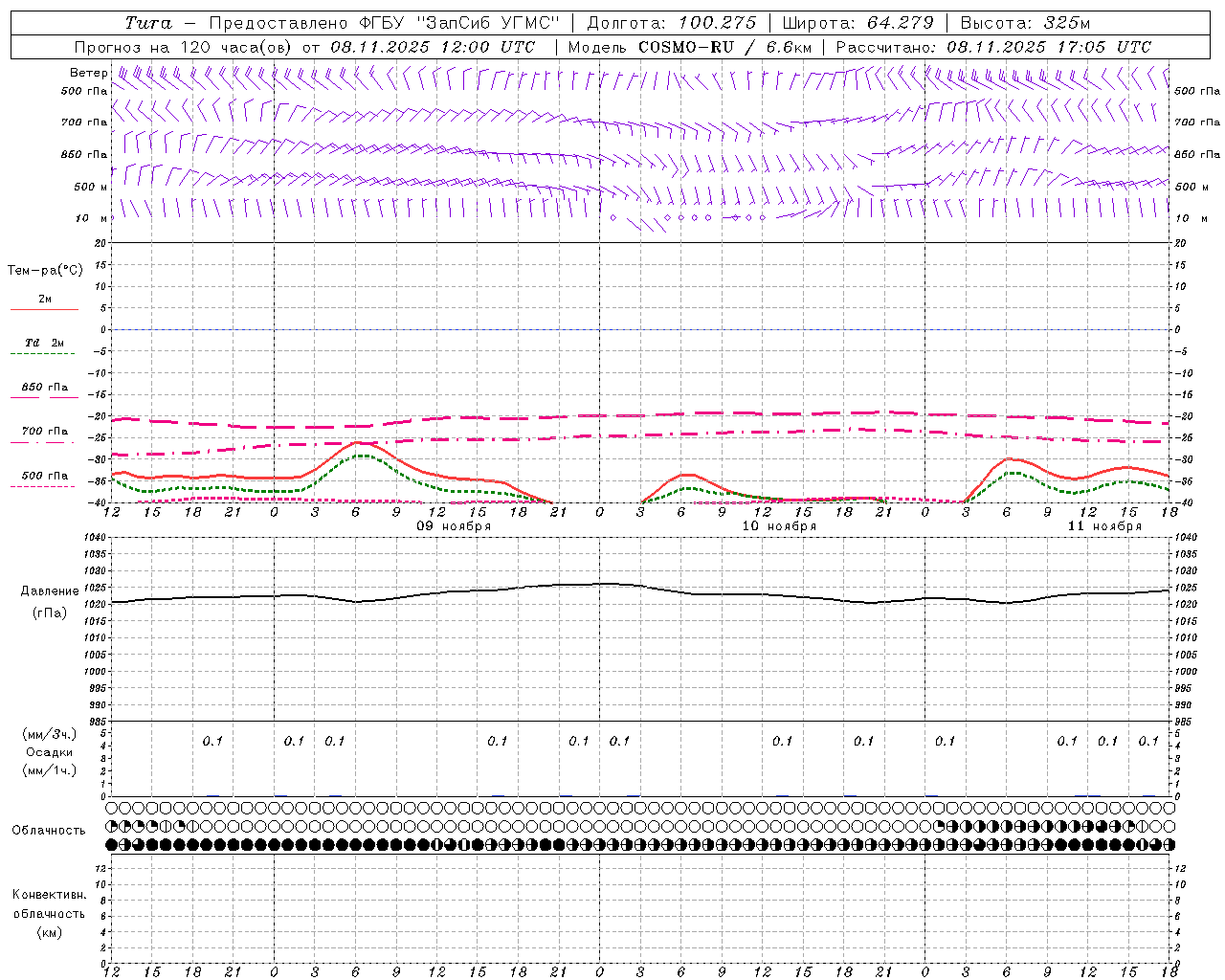Viewport: 1225px width, 980px height.
Task: Click the "Ветер" wind panel label
Action: click(x=88, y=73)
